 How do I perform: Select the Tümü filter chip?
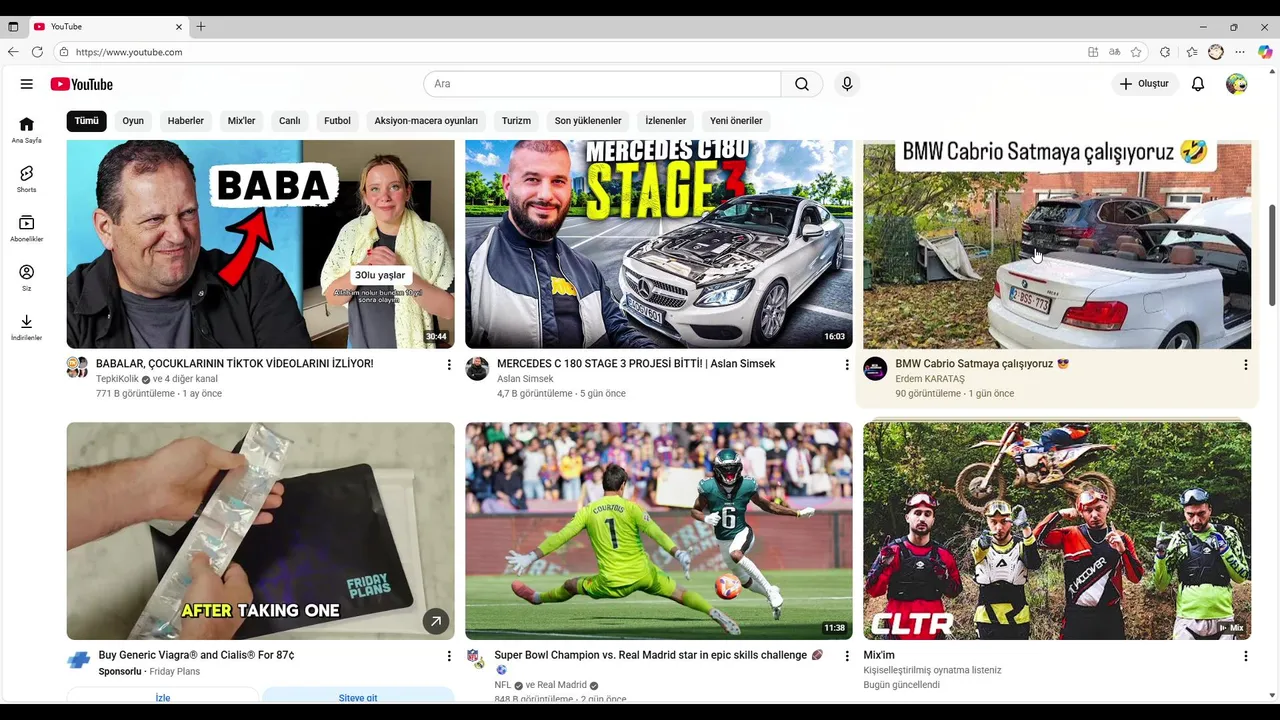[87, 121]
